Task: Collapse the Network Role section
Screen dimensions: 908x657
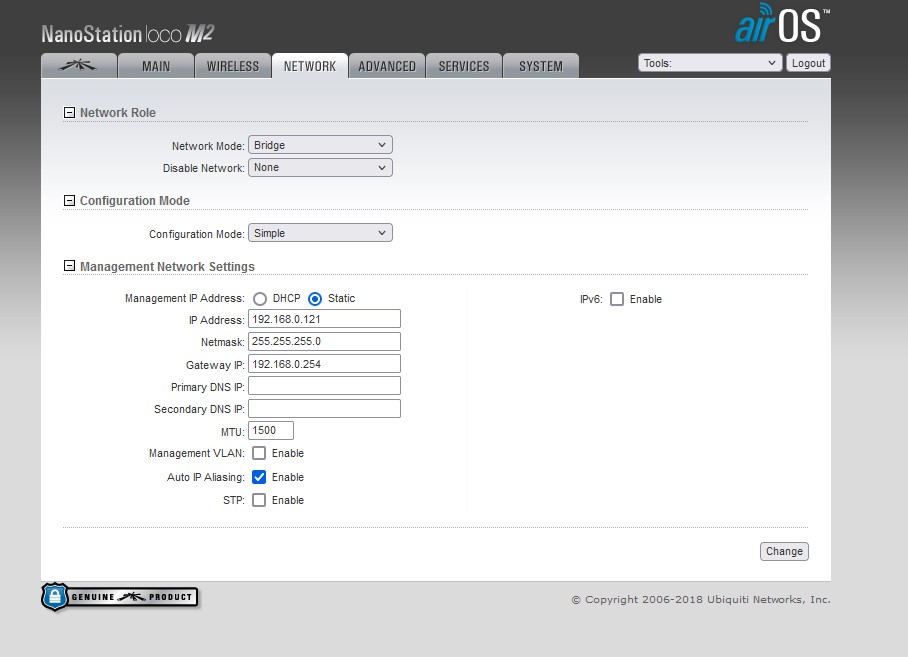Action: (x=69, y=112)
